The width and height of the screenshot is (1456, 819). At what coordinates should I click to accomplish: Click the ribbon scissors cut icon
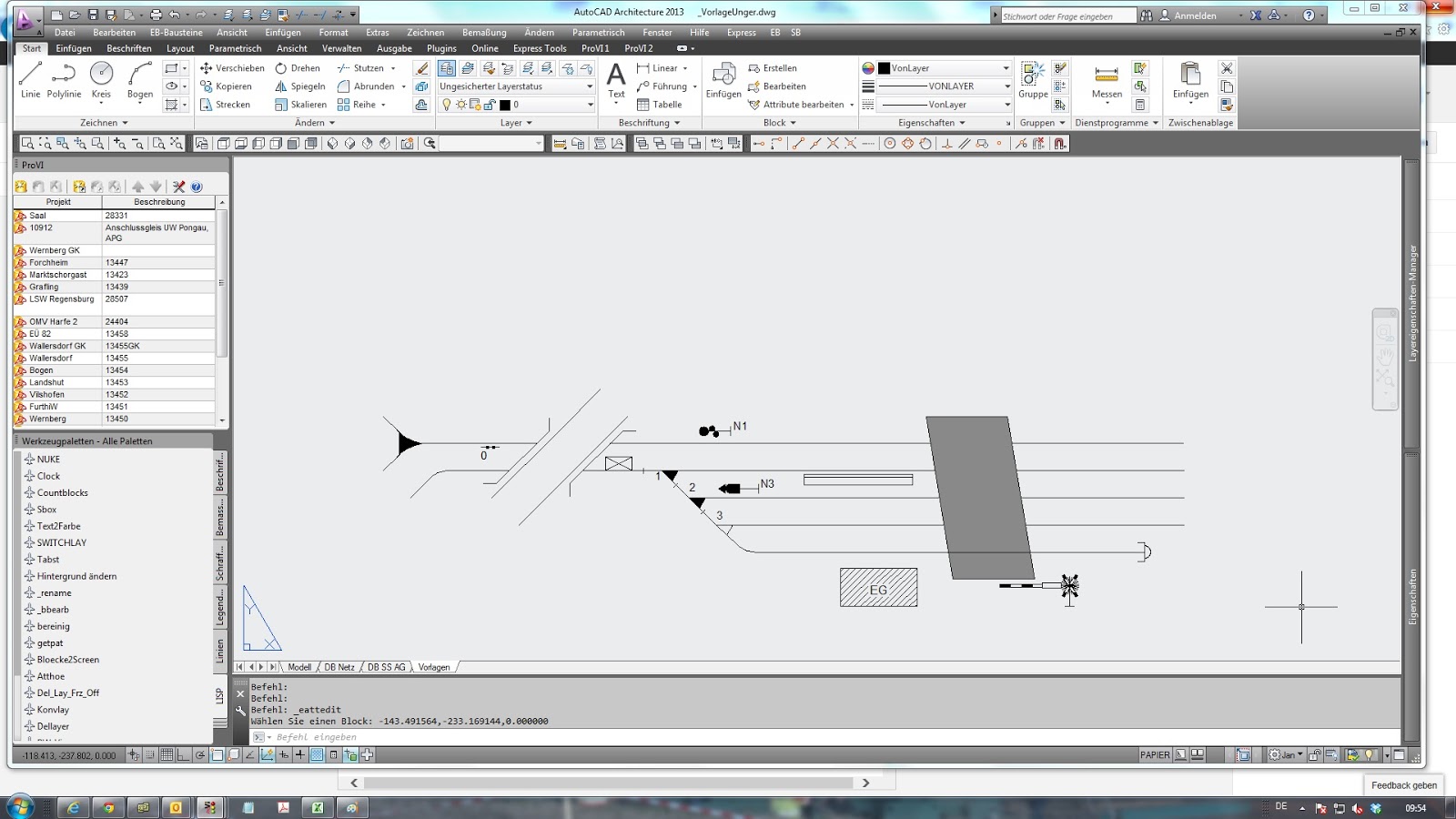1227,68
